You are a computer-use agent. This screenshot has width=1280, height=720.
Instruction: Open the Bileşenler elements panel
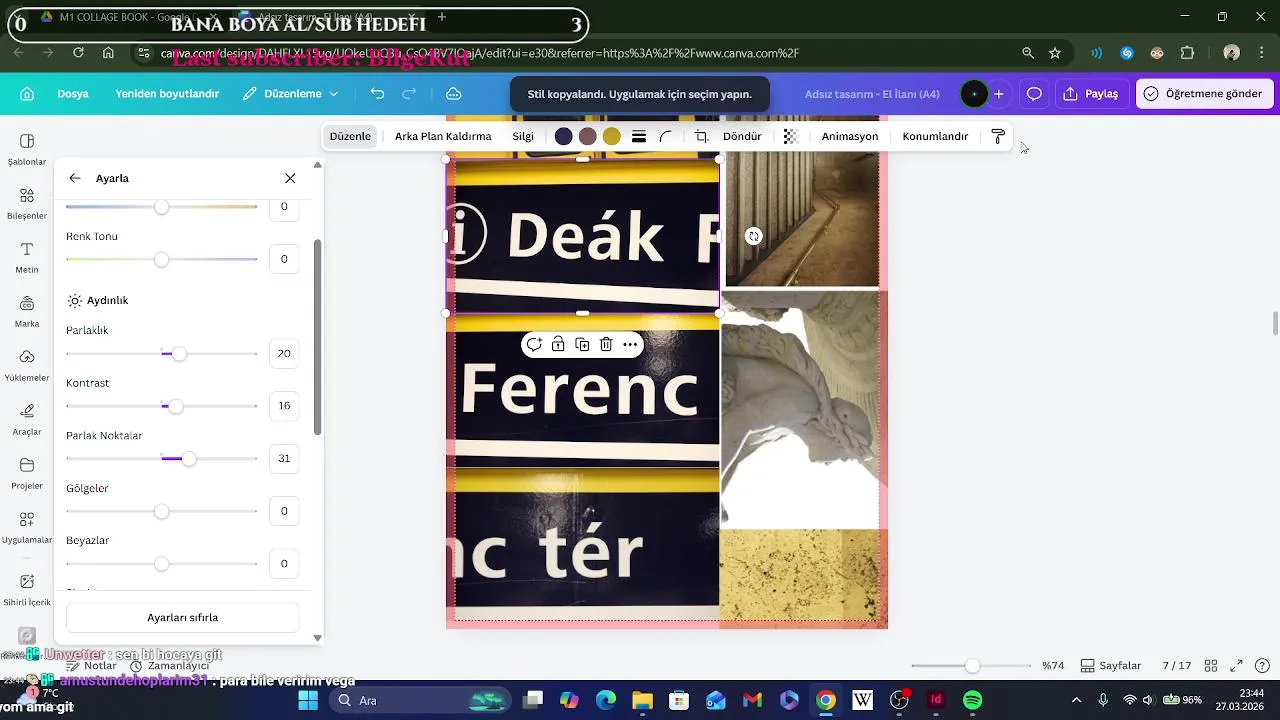click(x=27, y=203)
